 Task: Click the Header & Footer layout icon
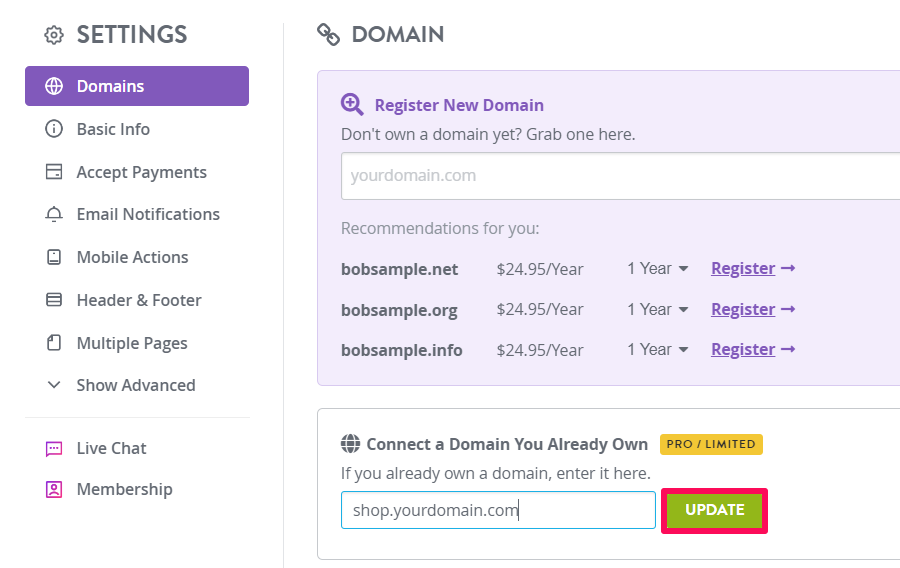coord(54,299)
